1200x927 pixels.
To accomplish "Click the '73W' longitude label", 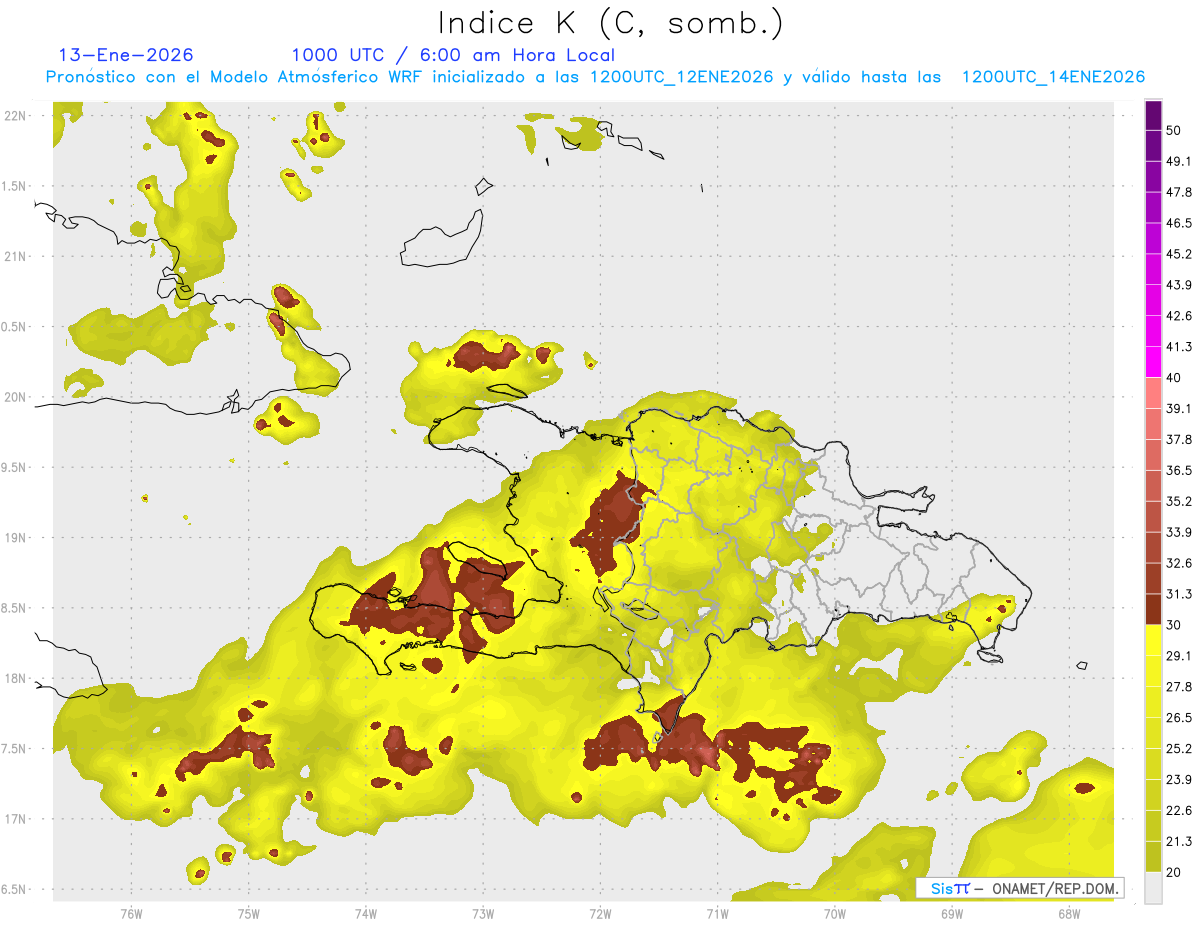I will pos(483,914).
